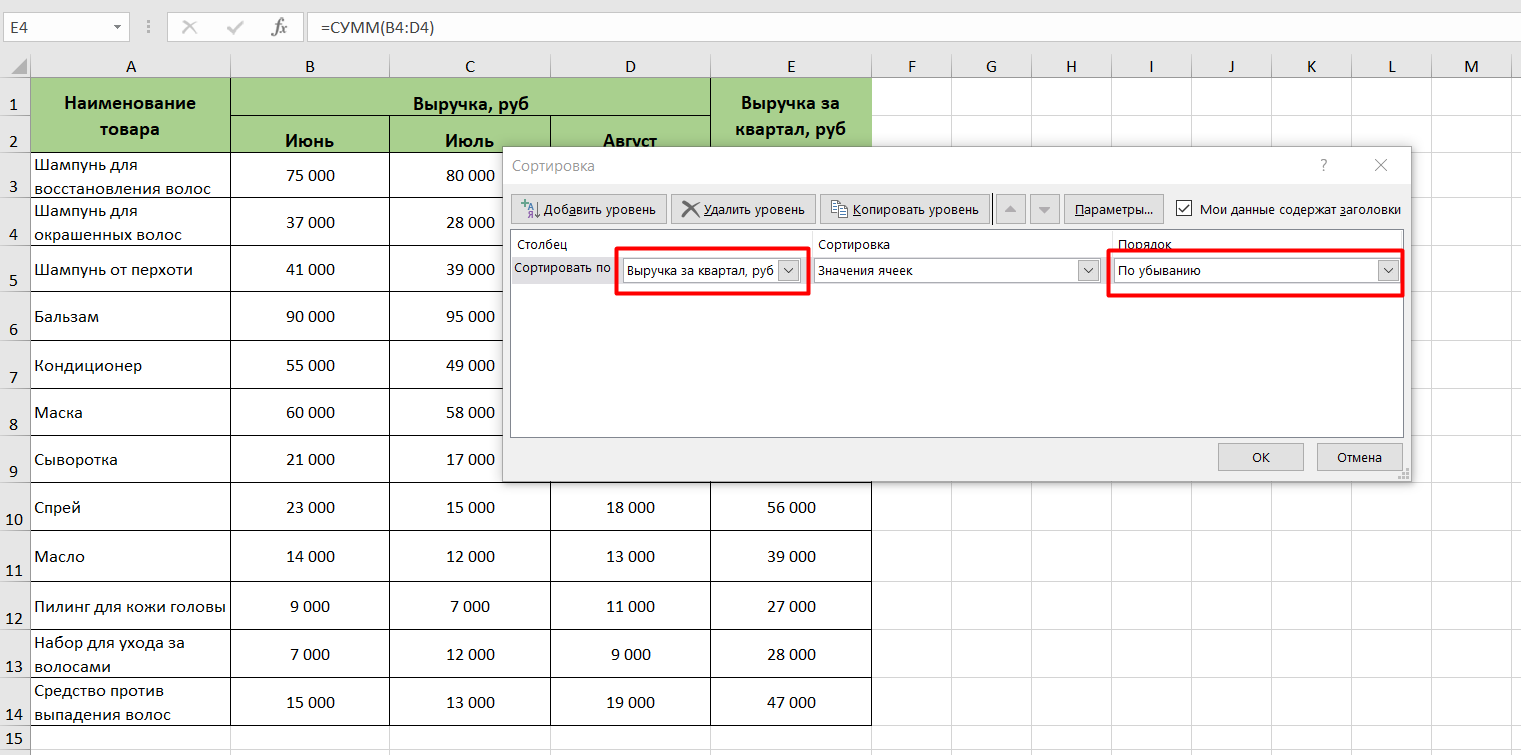
Task: Click the Наименование товара header cell
Action: pos(130,115)
